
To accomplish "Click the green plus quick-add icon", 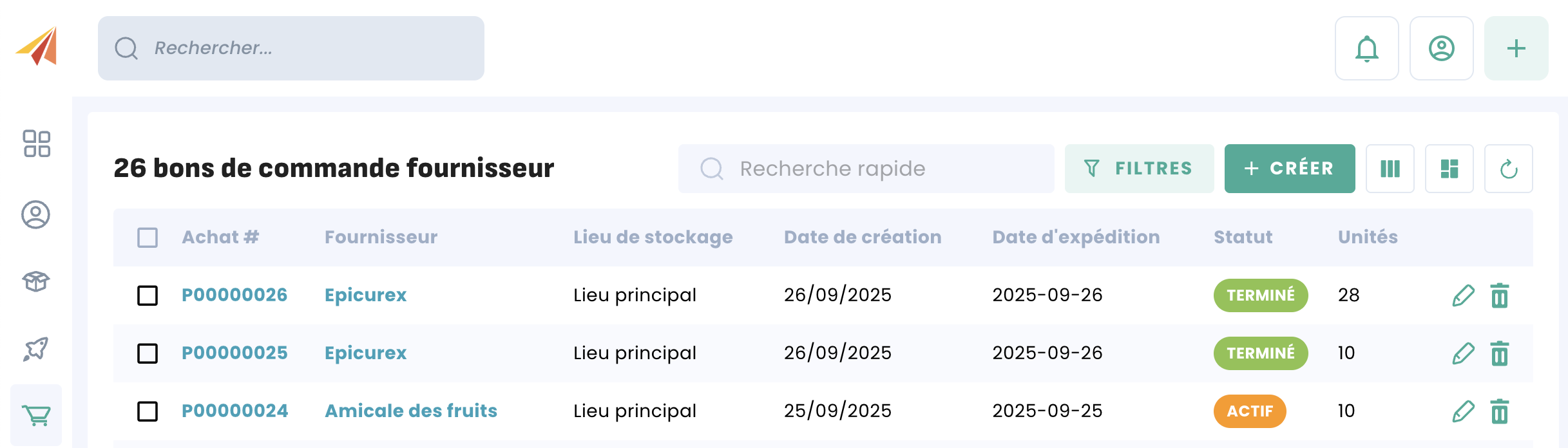I will click(1516, 48).
